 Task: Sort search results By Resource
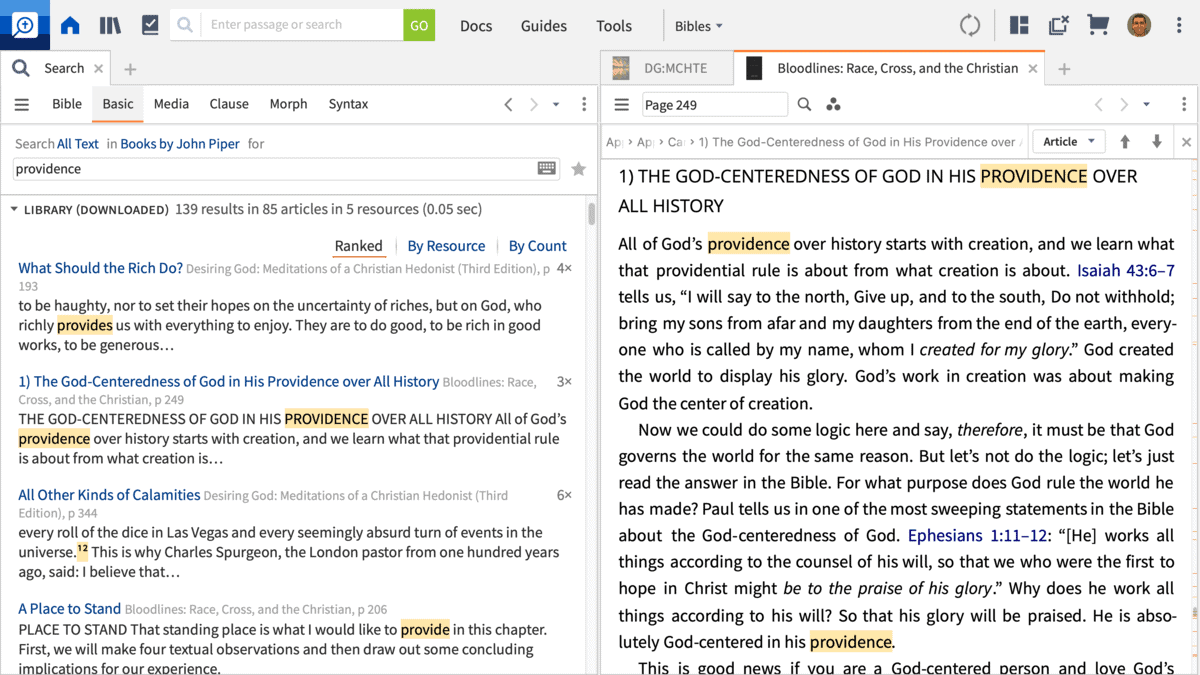pos(446,246)
